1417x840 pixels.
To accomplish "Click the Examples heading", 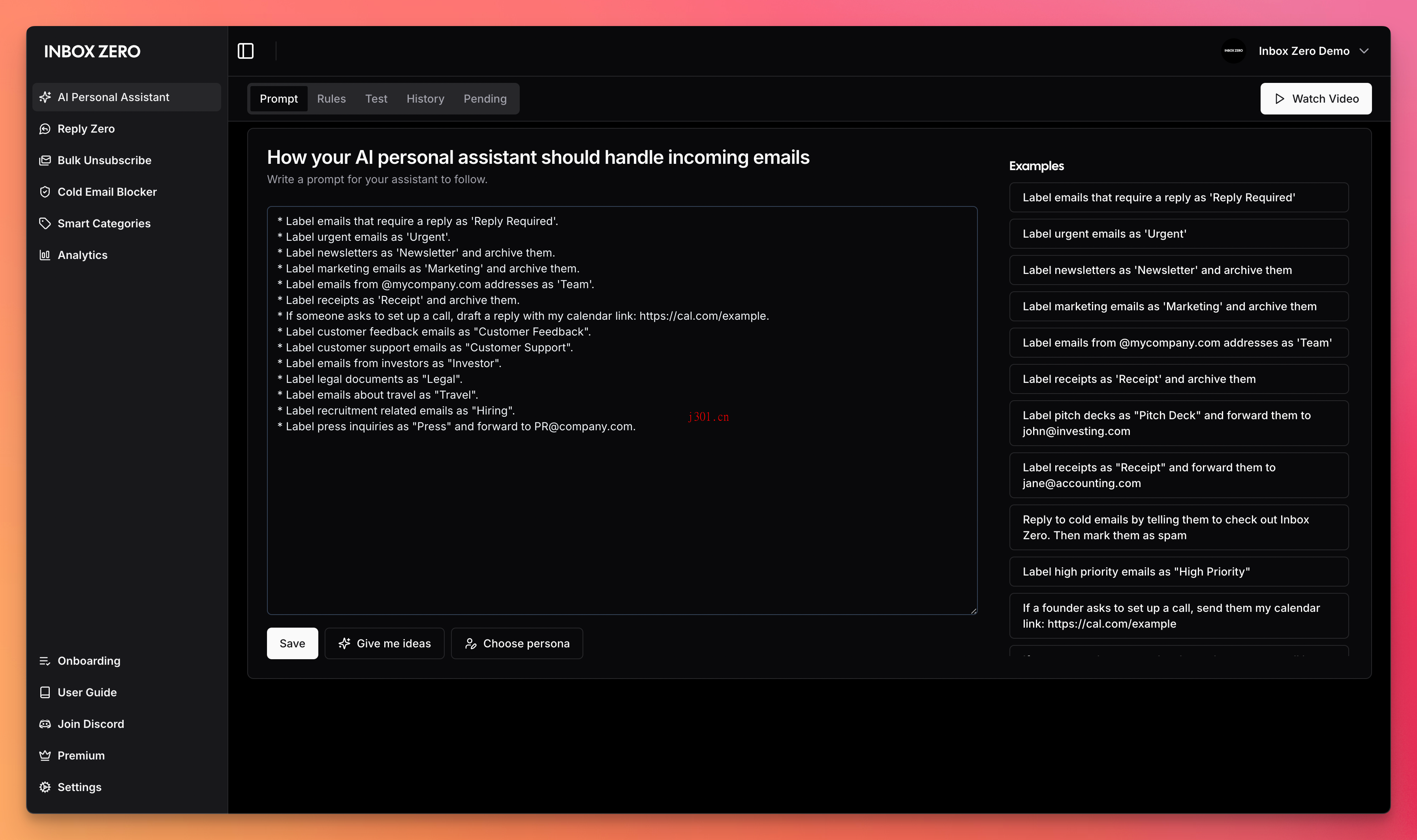I will pyautogui.click(x=1037, y=166).
